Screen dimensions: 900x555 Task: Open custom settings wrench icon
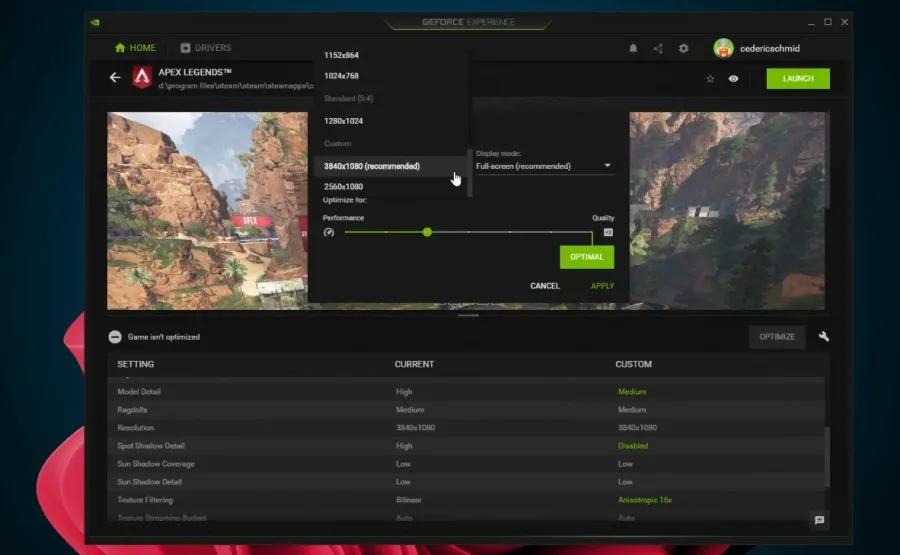824,336
